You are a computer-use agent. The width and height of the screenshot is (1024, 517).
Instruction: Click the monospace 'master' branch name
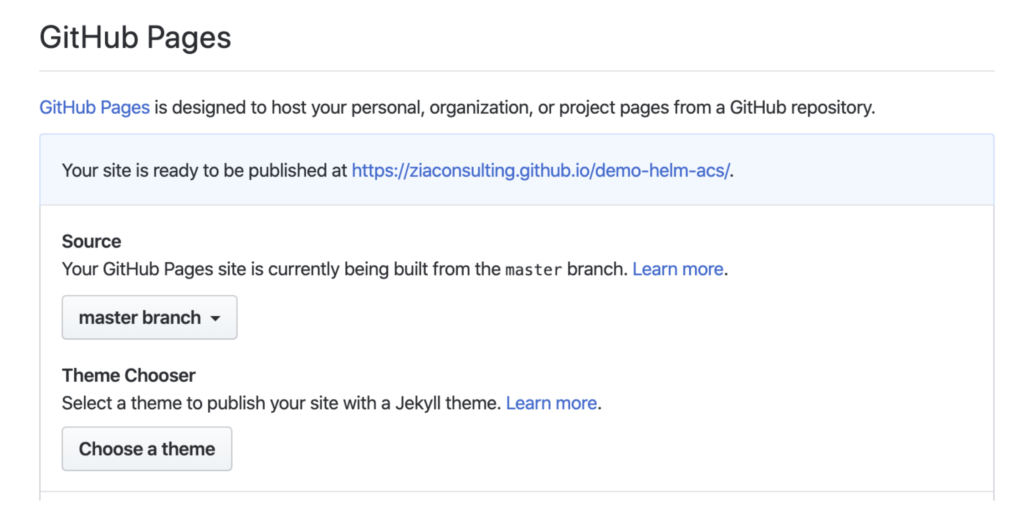tap(534, 270)
